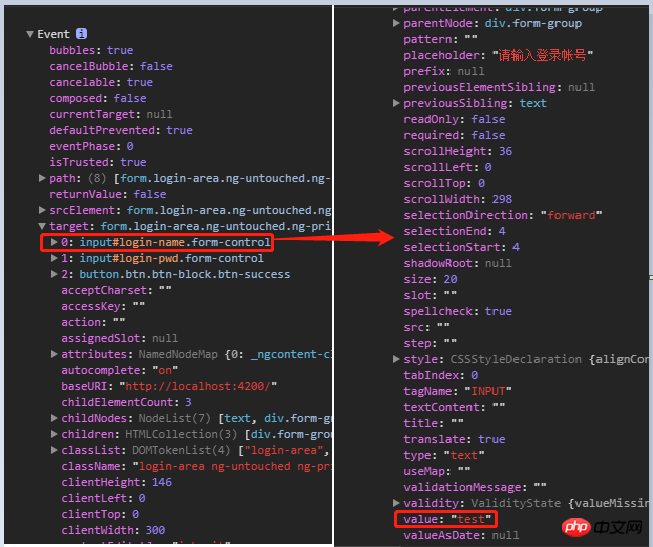Click the childElementCount: 3 line

126,402
